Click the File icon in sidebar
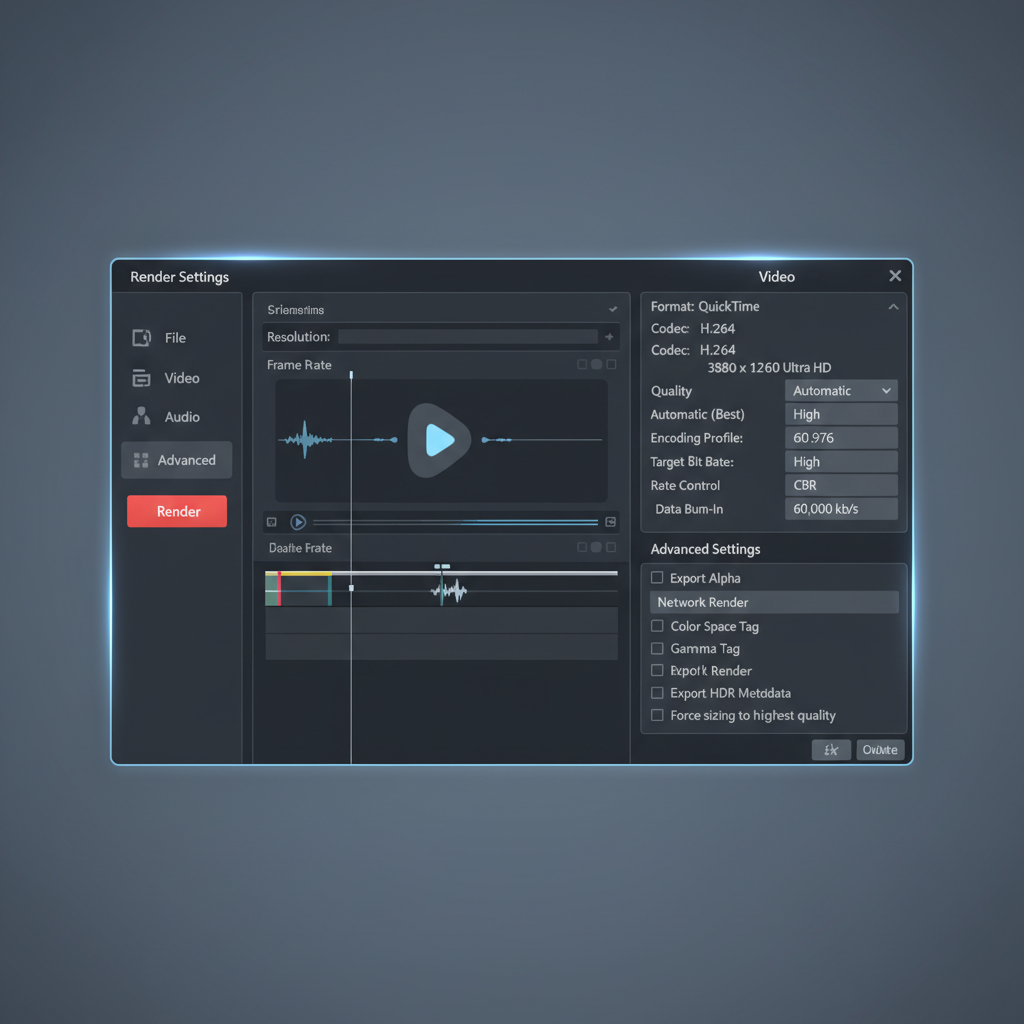The width and height of the screenshot is (1024, 1024). [x=141, y=338]
